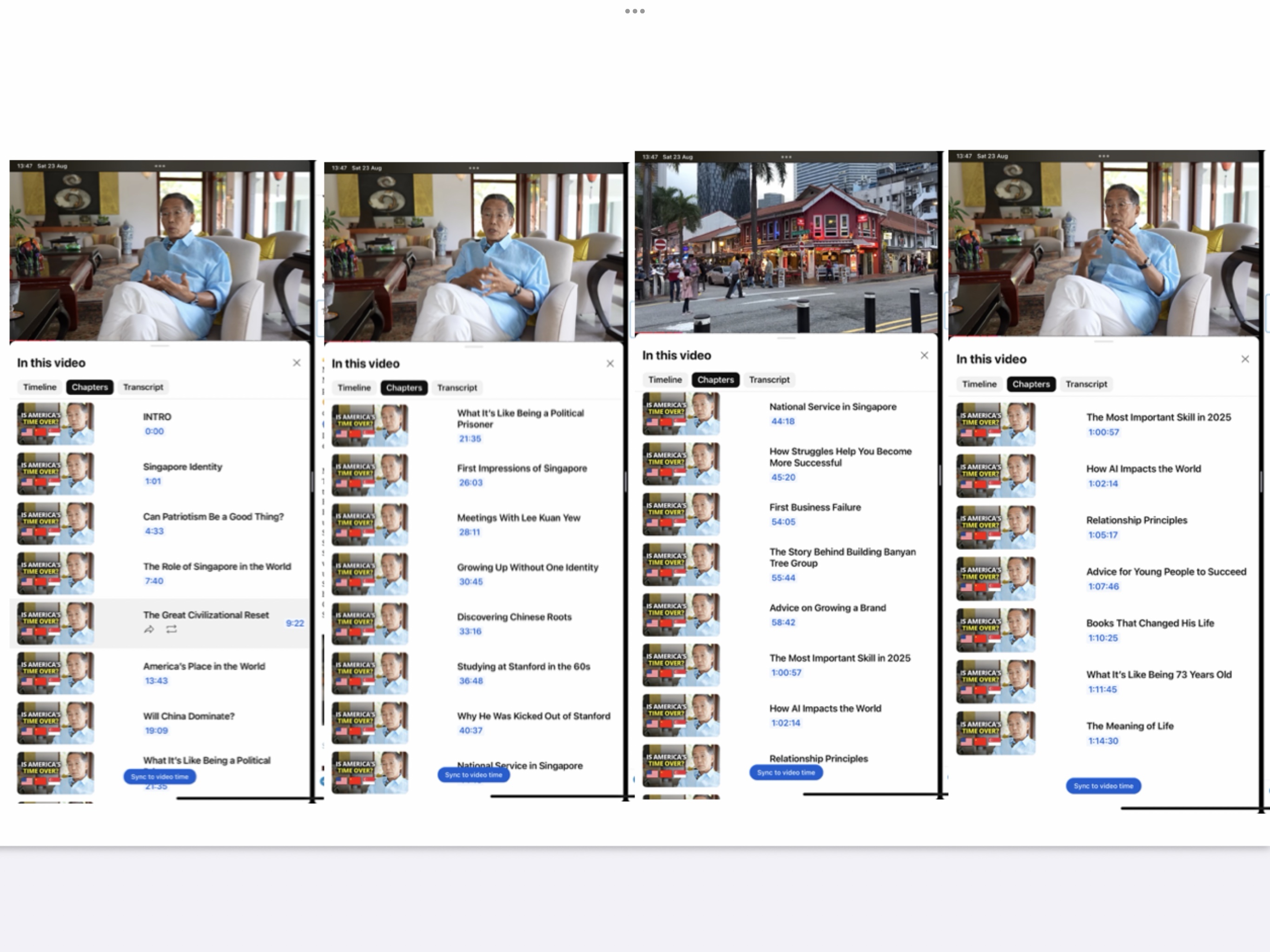Image resolution: width=1270 pixels, height=952 pixels.
Task: Open Timeline tab above the INTRO chapter
Action: coord(40,387)
